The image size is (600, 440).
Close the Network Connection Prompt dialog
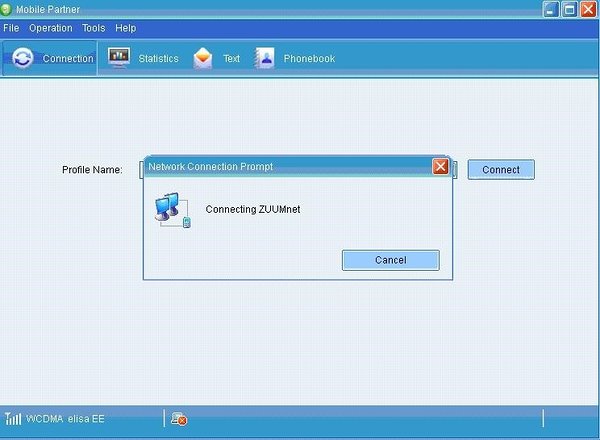[x=440, y=166]
